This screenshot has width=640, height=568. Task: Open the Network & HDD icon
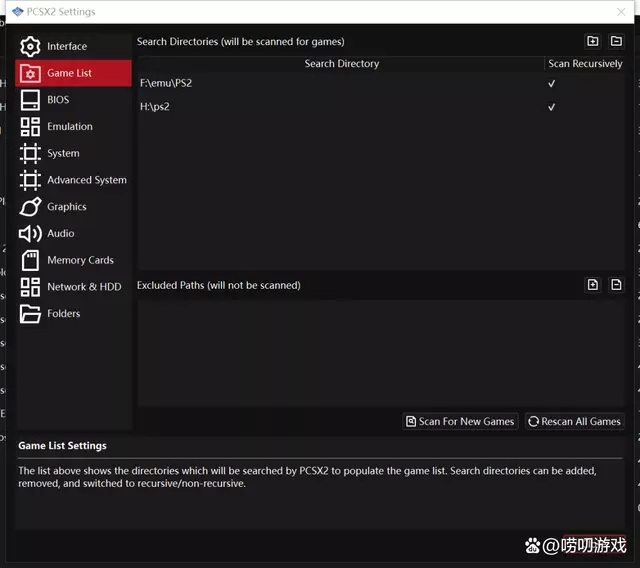pyautogui.click(x=30, y=287)
